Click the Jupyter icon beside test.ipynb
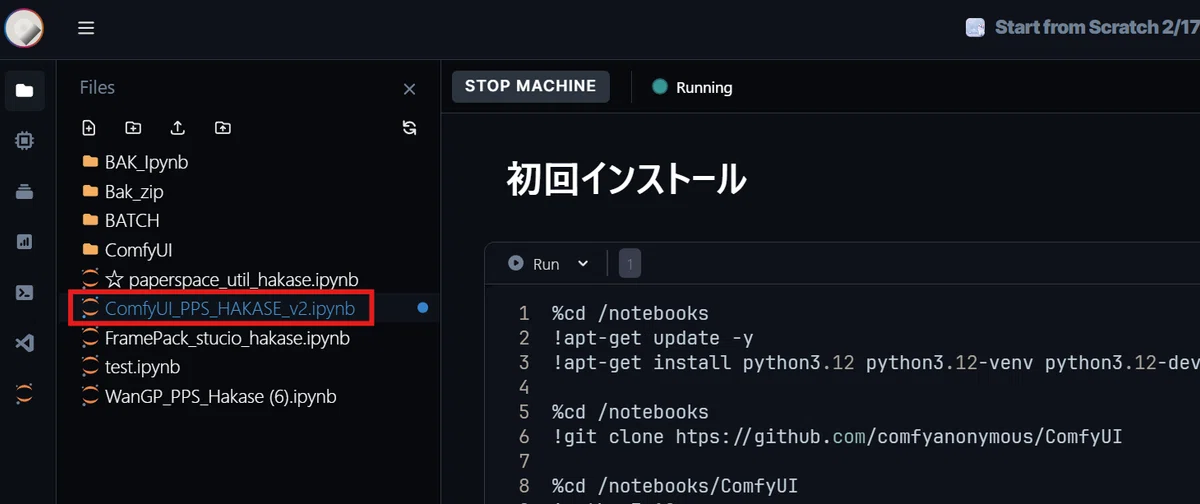Image resolution: width=1200 pixels, height=504 pixels. [90, 367]
